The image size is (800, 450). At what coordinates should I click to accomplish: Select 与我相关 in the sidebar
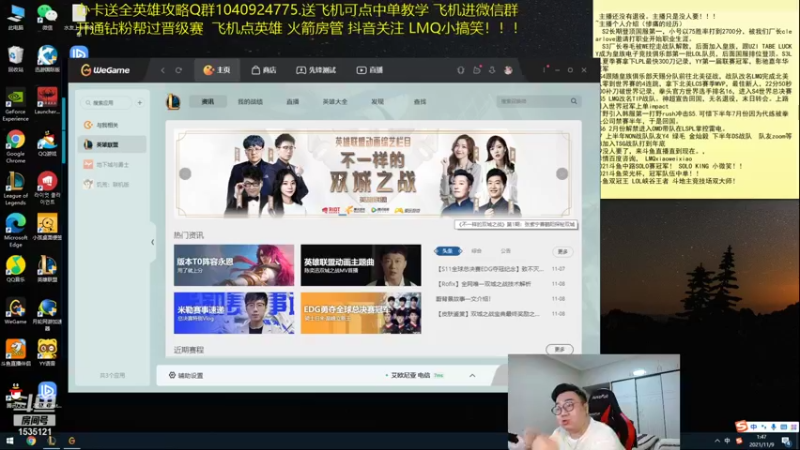pyautogui.click(x=112, y=124)
